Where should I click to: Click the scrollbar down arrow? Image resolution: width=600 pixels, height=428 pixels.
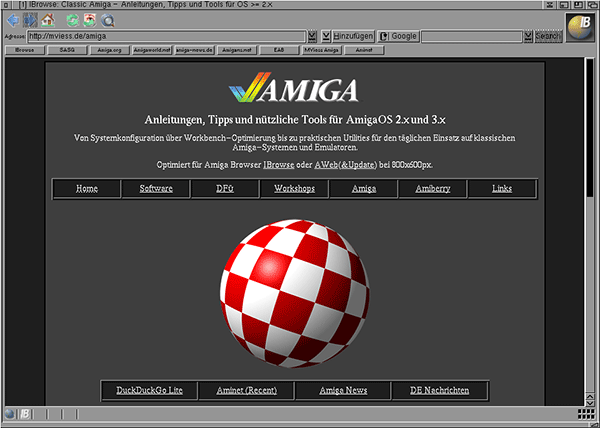tap(590, 403)
